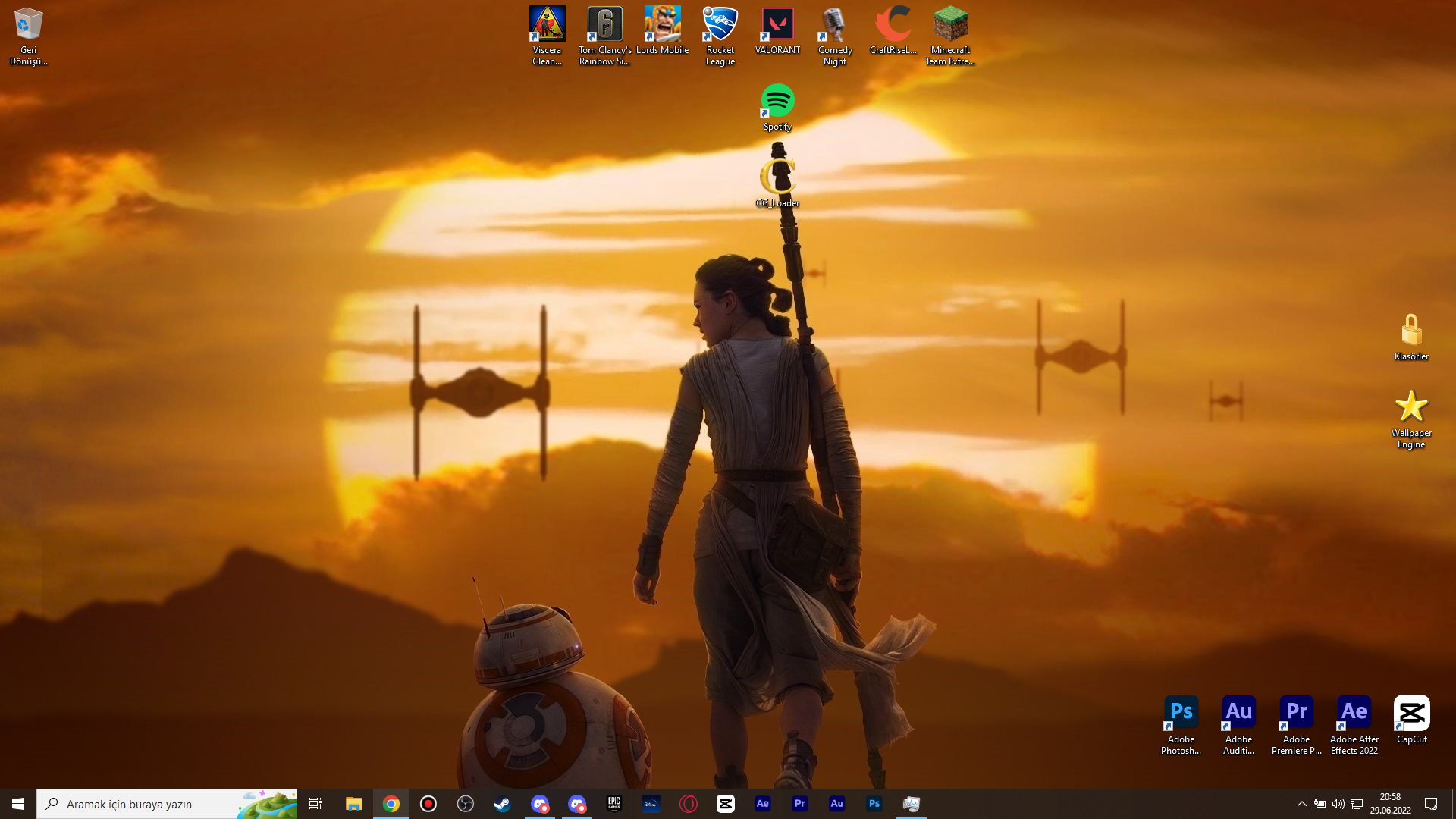Select the Adobe Premiere Pro desktop shortcut

click(1296, 725)
